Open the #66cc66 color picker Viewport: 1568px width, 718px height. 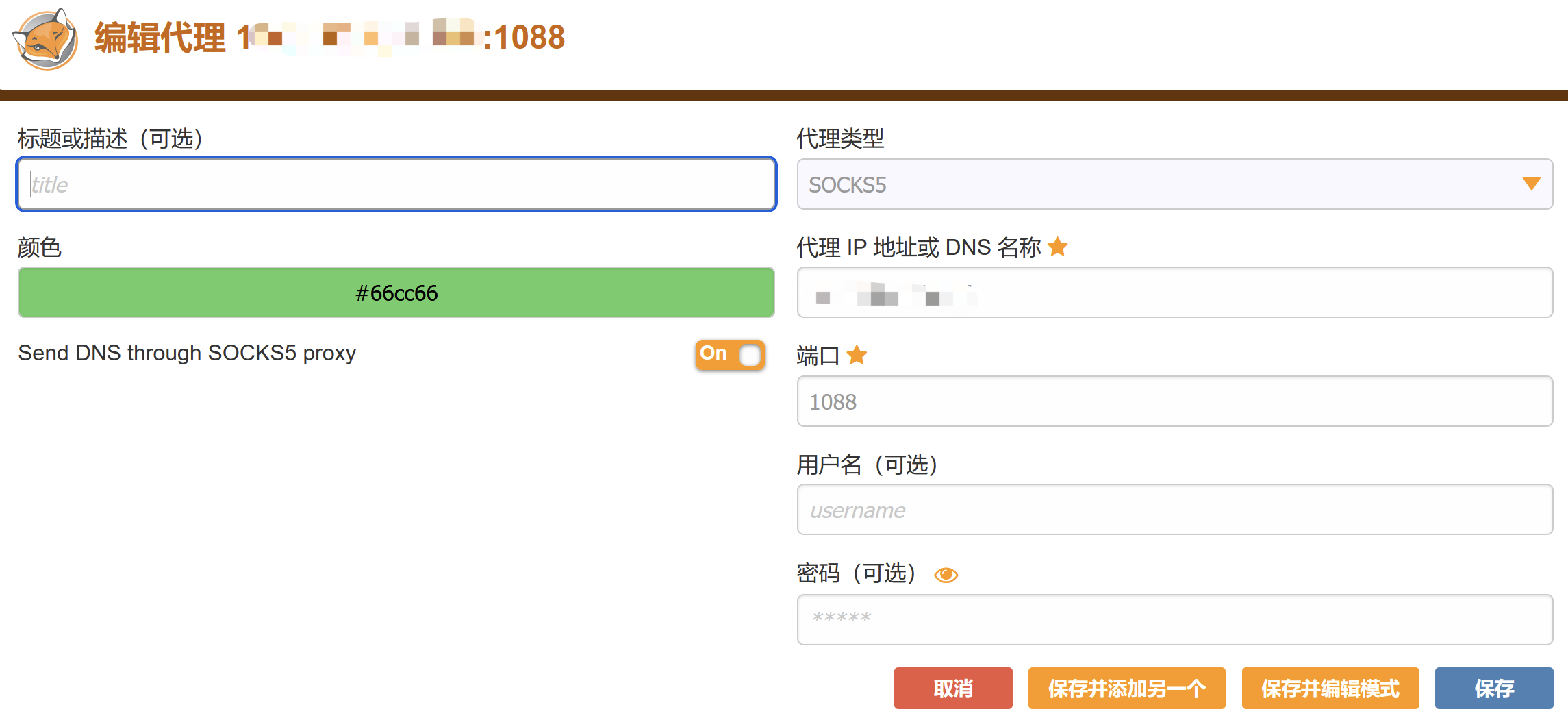[396, 293]
